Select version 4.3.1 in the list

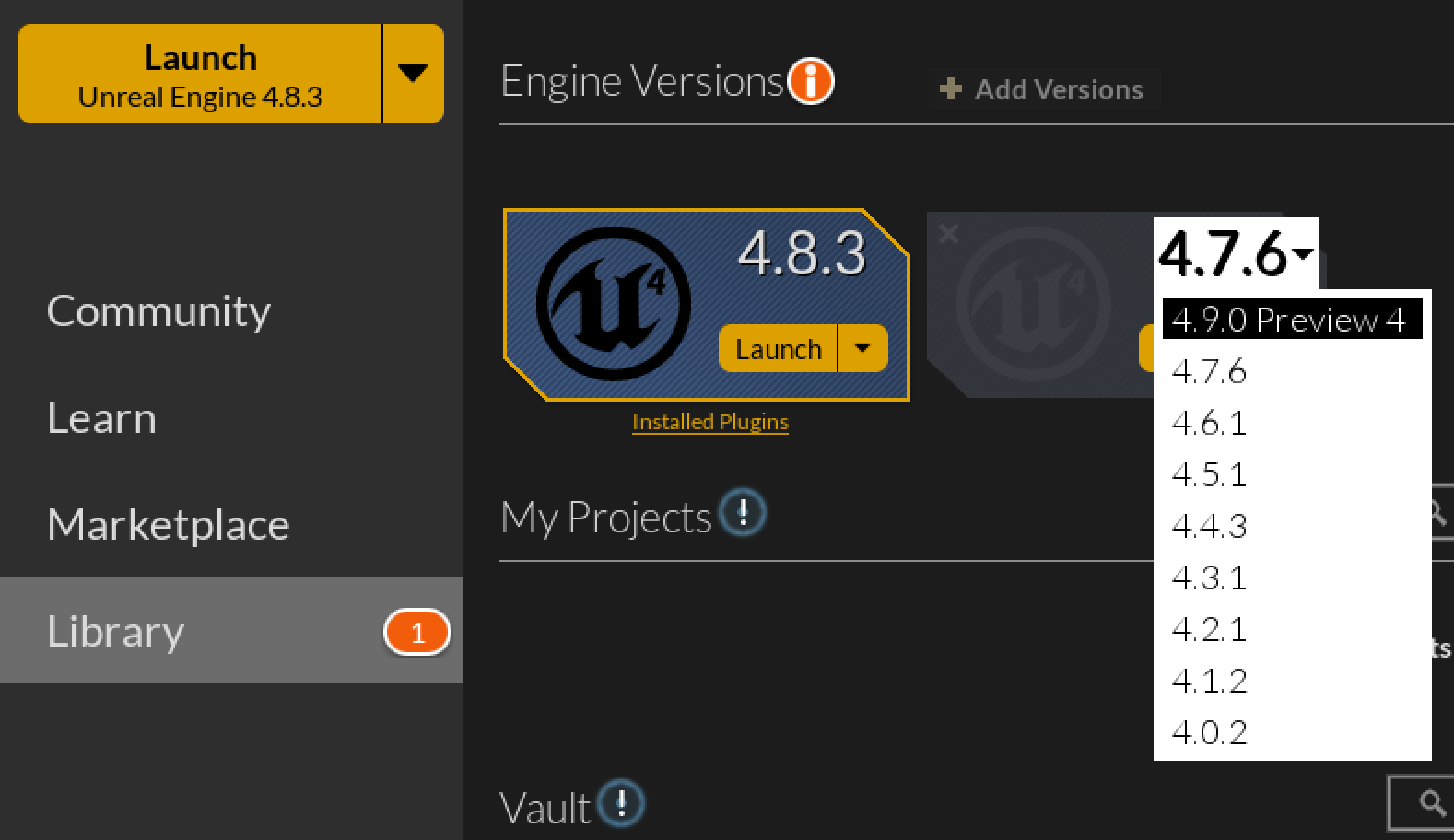pyautogui.click(x=1292, y=577)
